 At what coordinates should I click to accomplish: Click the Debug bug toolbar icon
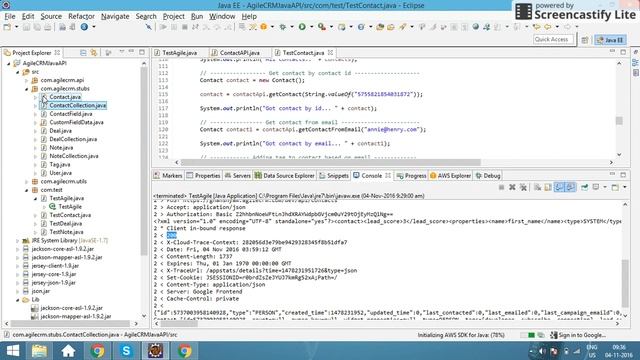click(x=282, y=27)
